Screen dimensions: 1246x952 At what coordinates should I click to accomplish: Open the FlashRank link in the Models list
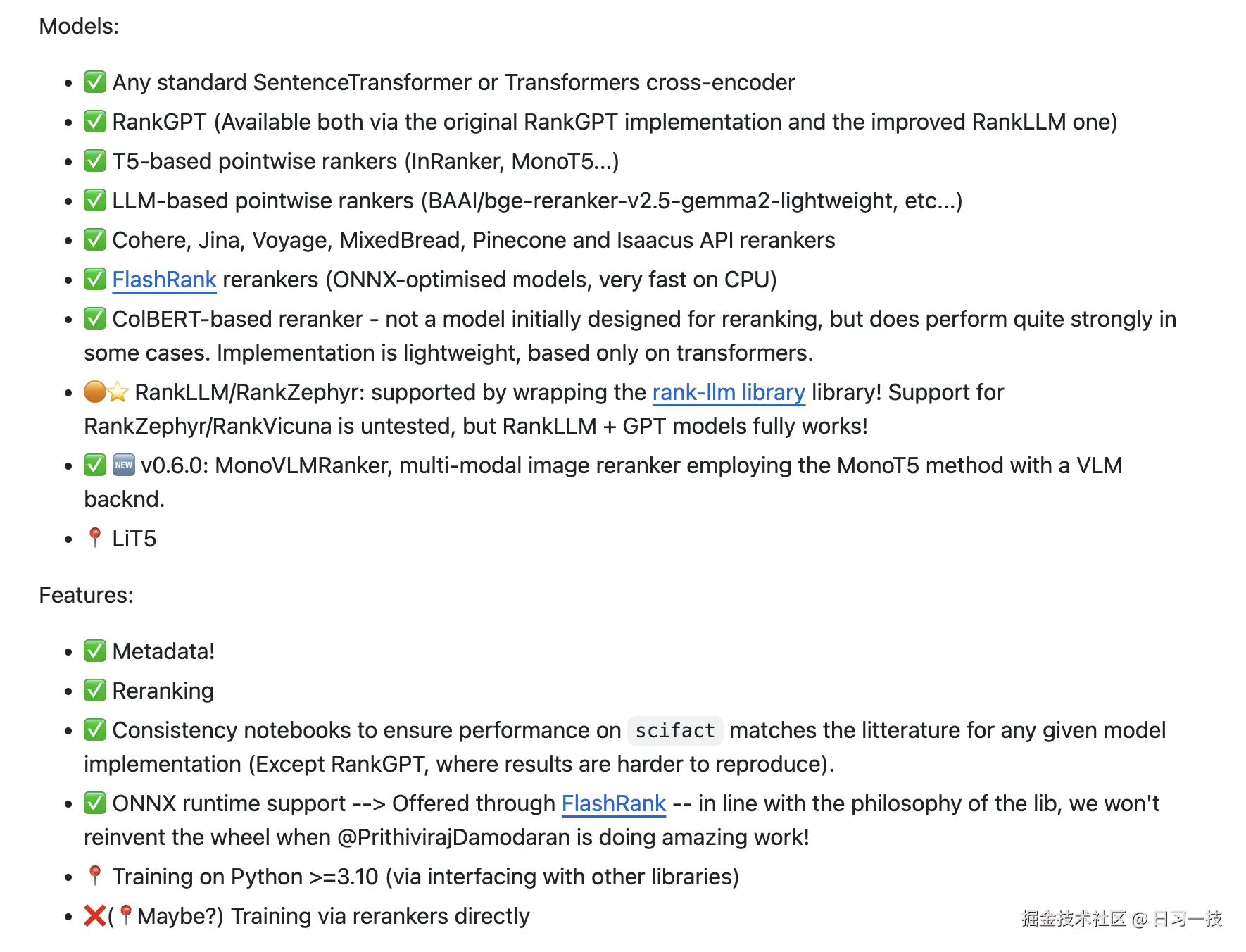click(164, 280)
